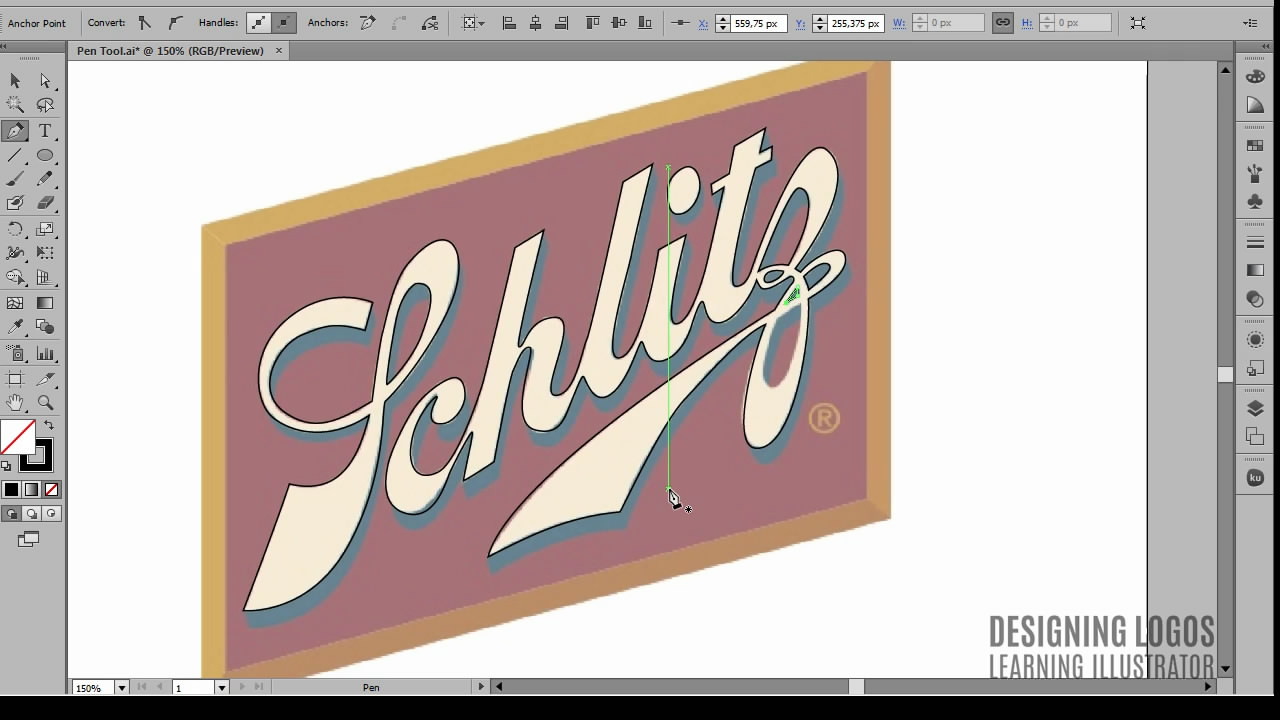Select the Free Transform tool

(45, 253)
